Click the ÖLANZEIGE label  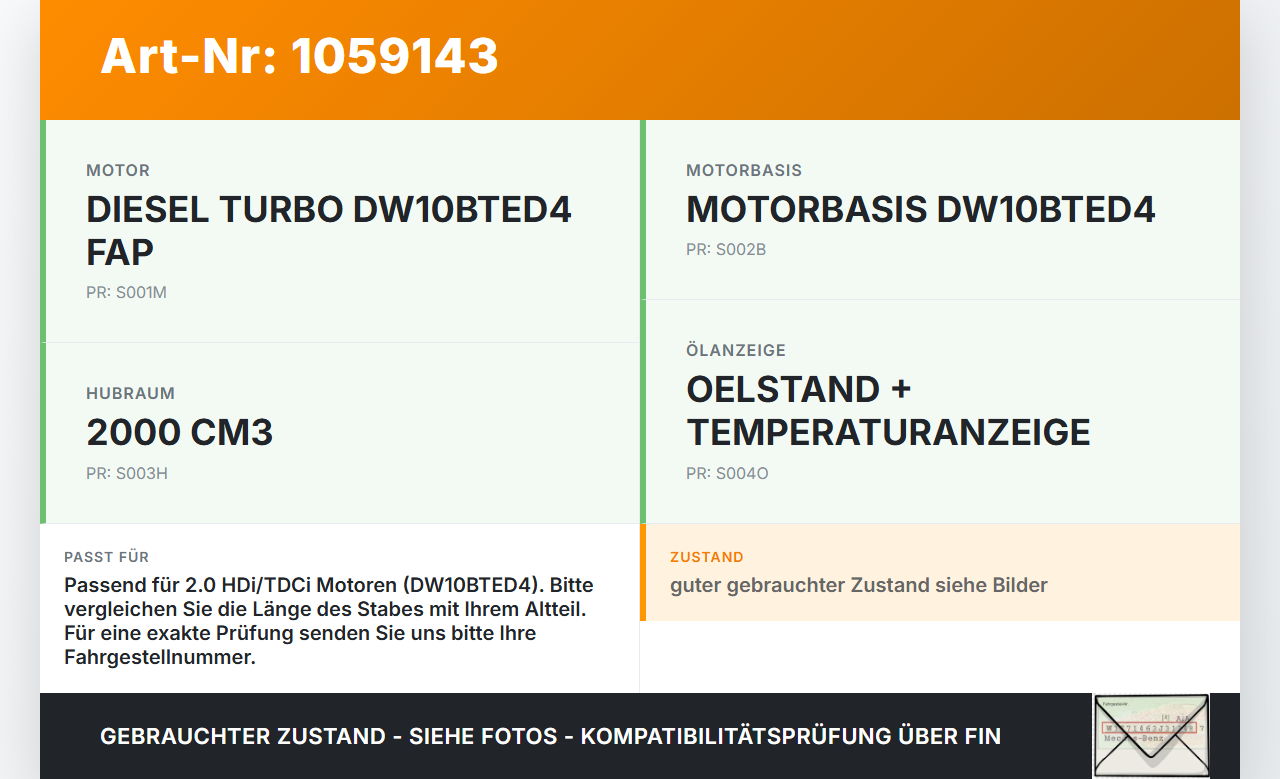(736, 351)
